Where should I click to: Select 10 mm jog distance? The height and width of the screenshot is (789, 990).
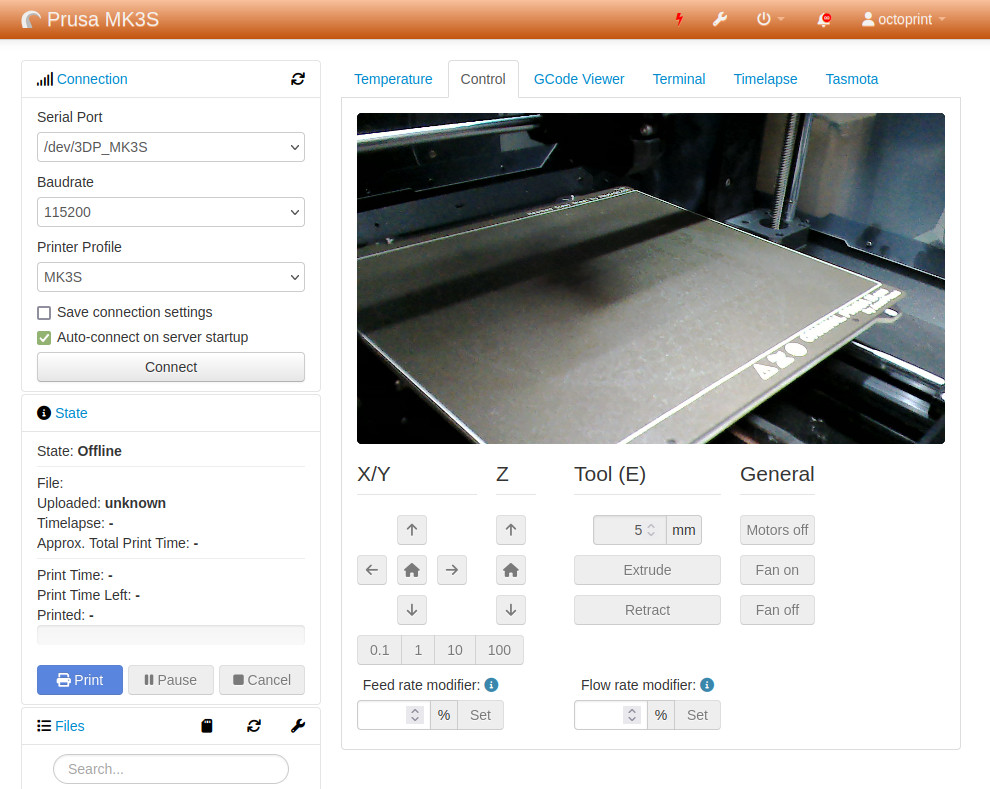[x=455, y=650]
